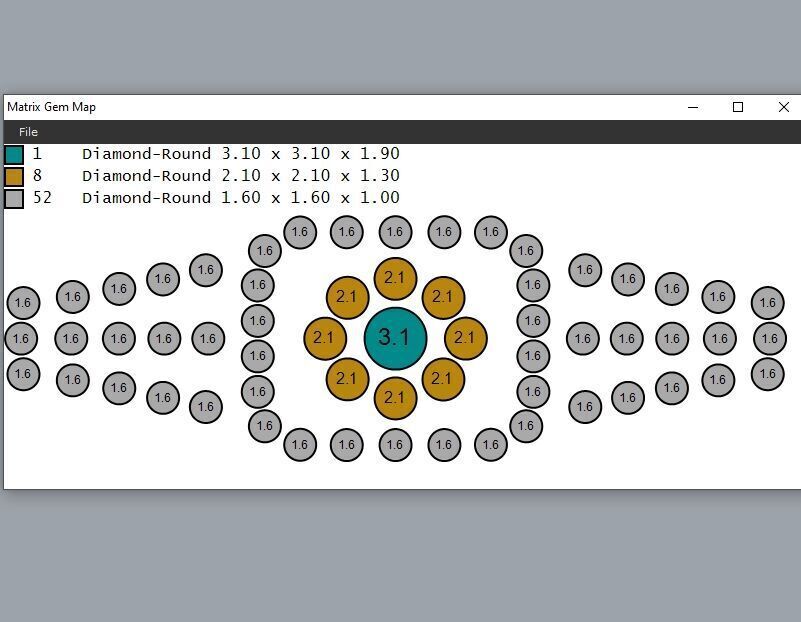Select the 1.6 gem directly below the bottommost 2.1 gem
This screenshot has width=801, height=622.
coord(395,445)
